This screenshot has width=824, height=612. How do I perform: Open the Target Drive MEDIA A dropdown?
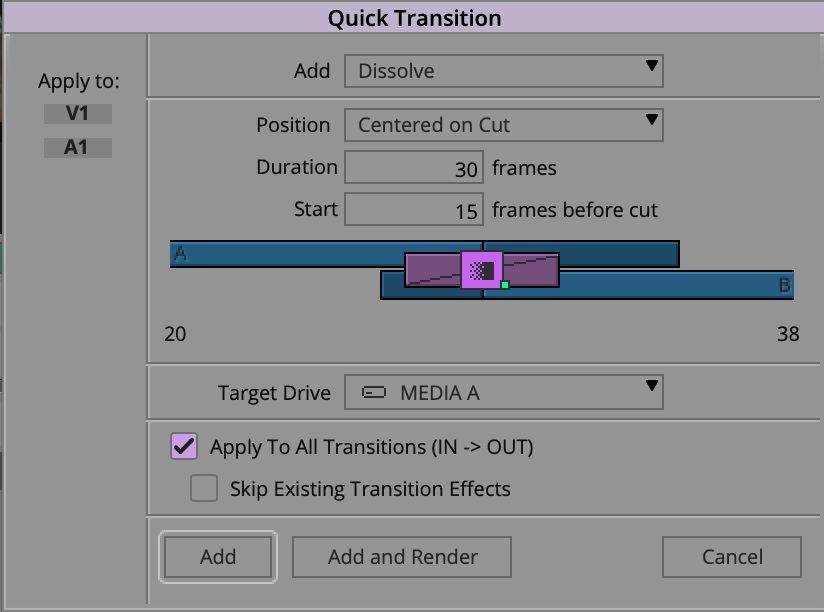click(x=503, y=392)
